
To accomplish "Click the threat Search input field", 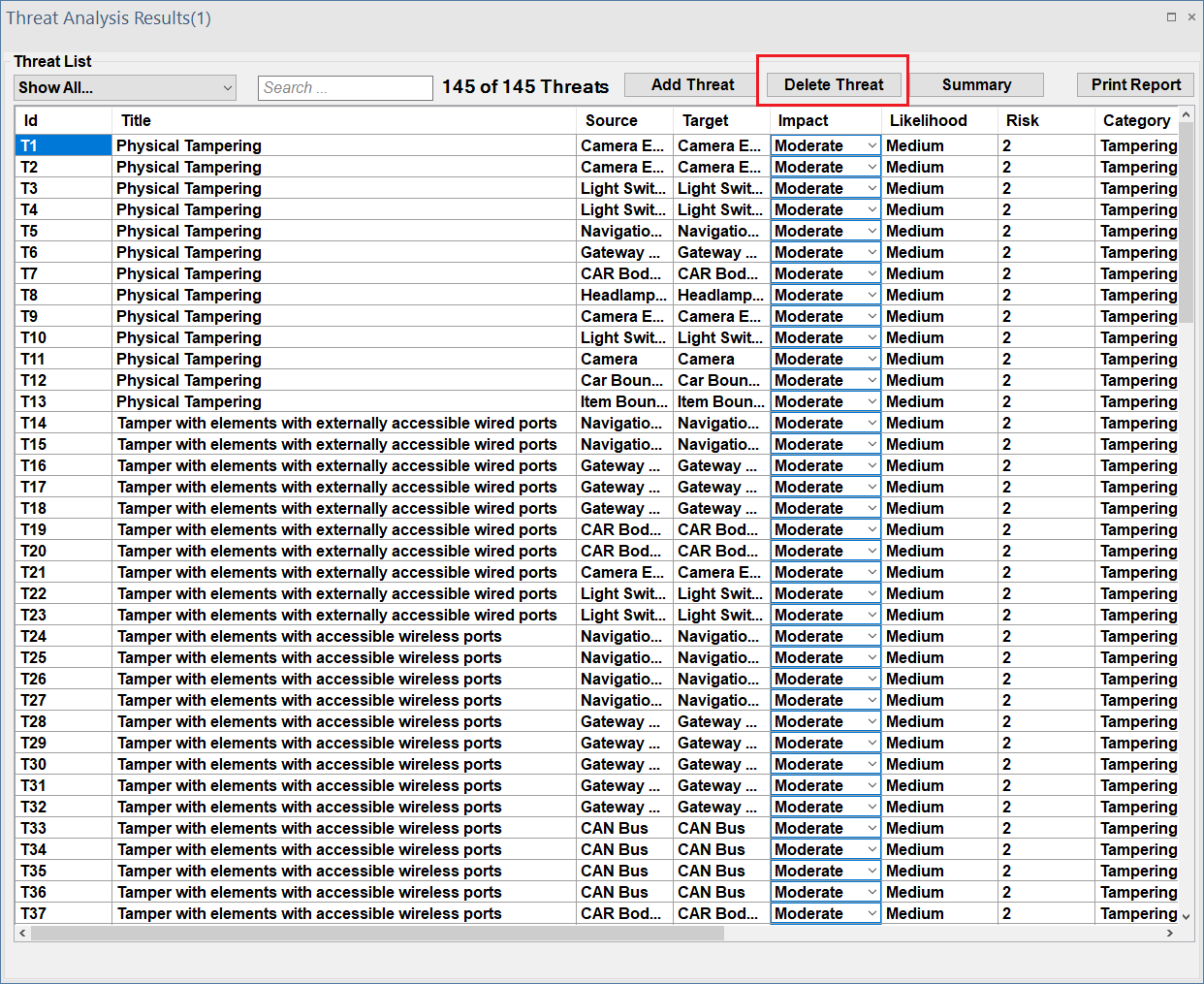I will (345, 88).
